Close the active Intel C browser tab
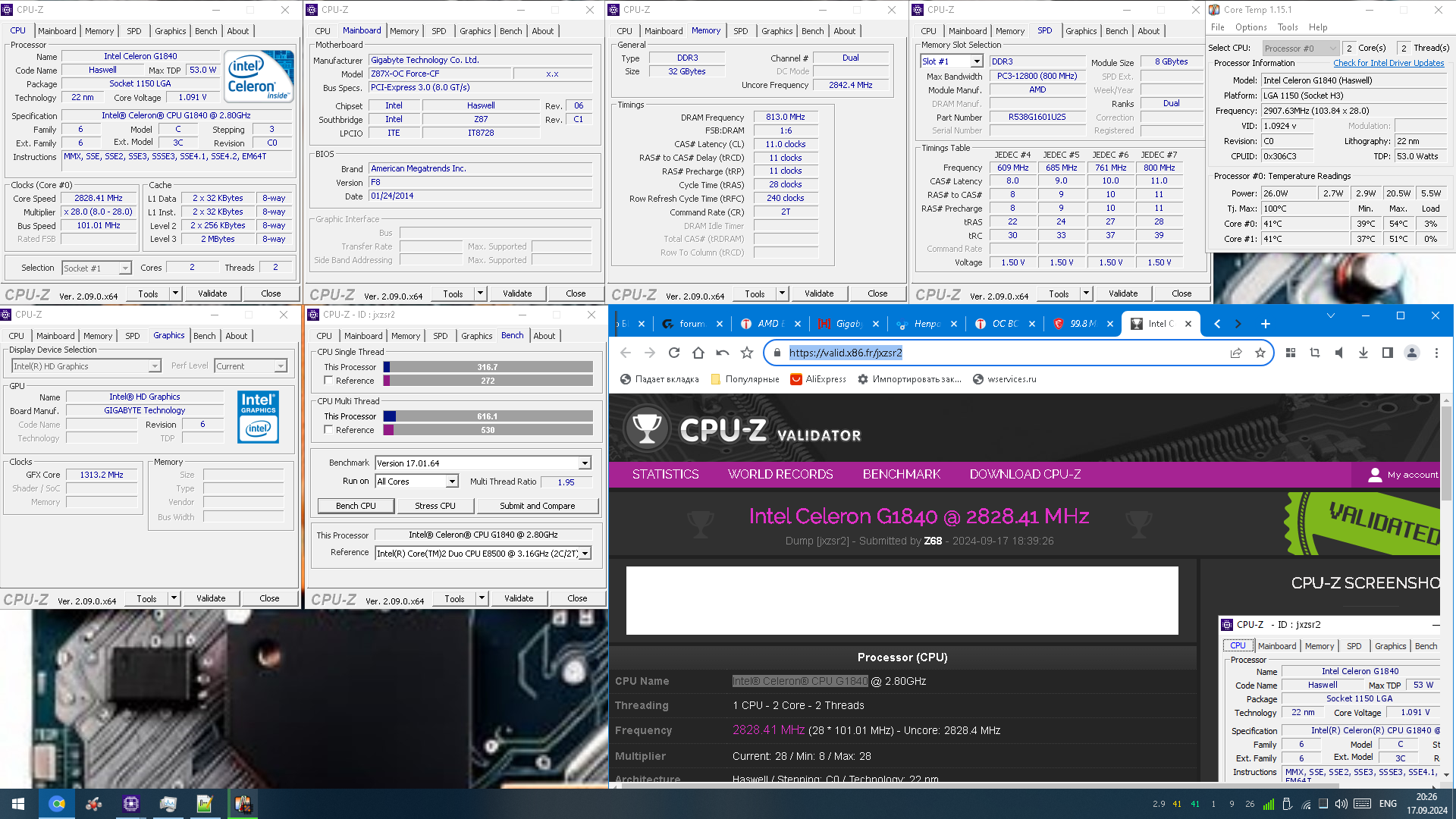Image resolution: width=1456 pixels, height=819 pixels. click(x=1188, y=324)
